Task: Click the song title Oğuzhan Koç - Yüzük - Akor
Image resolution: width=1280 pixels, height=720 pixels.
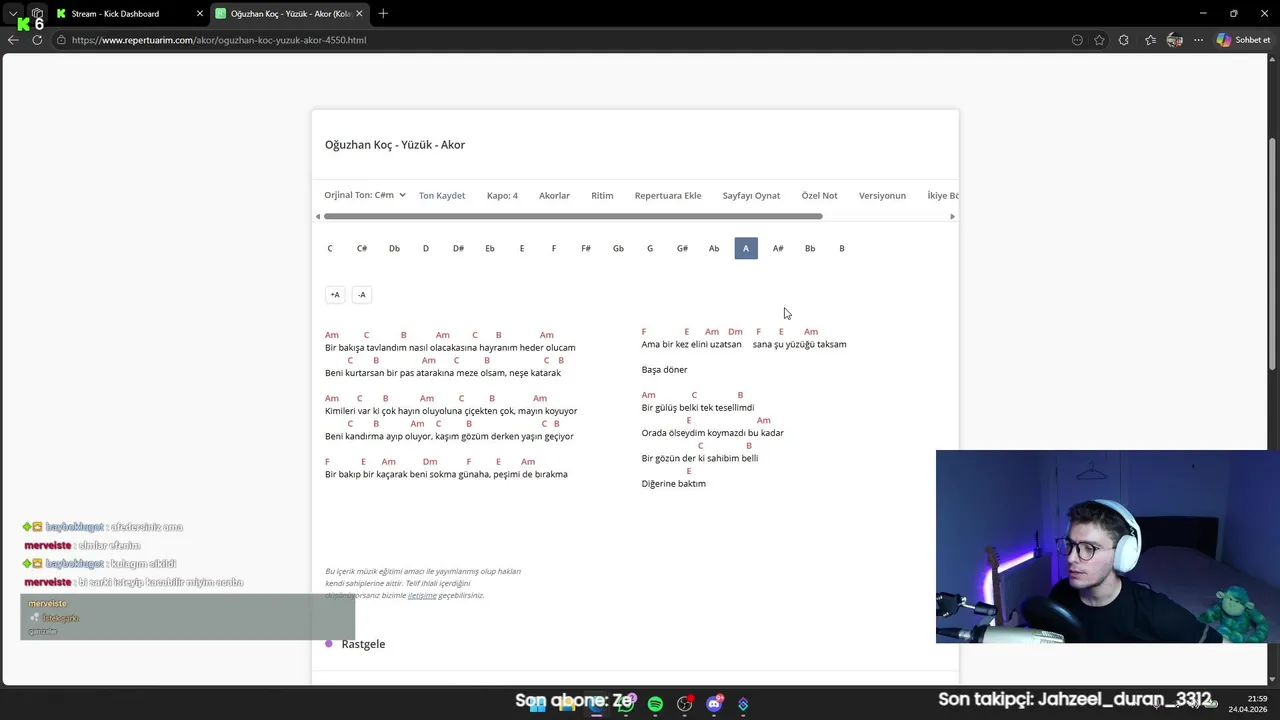Action: [x=395, y=145]
